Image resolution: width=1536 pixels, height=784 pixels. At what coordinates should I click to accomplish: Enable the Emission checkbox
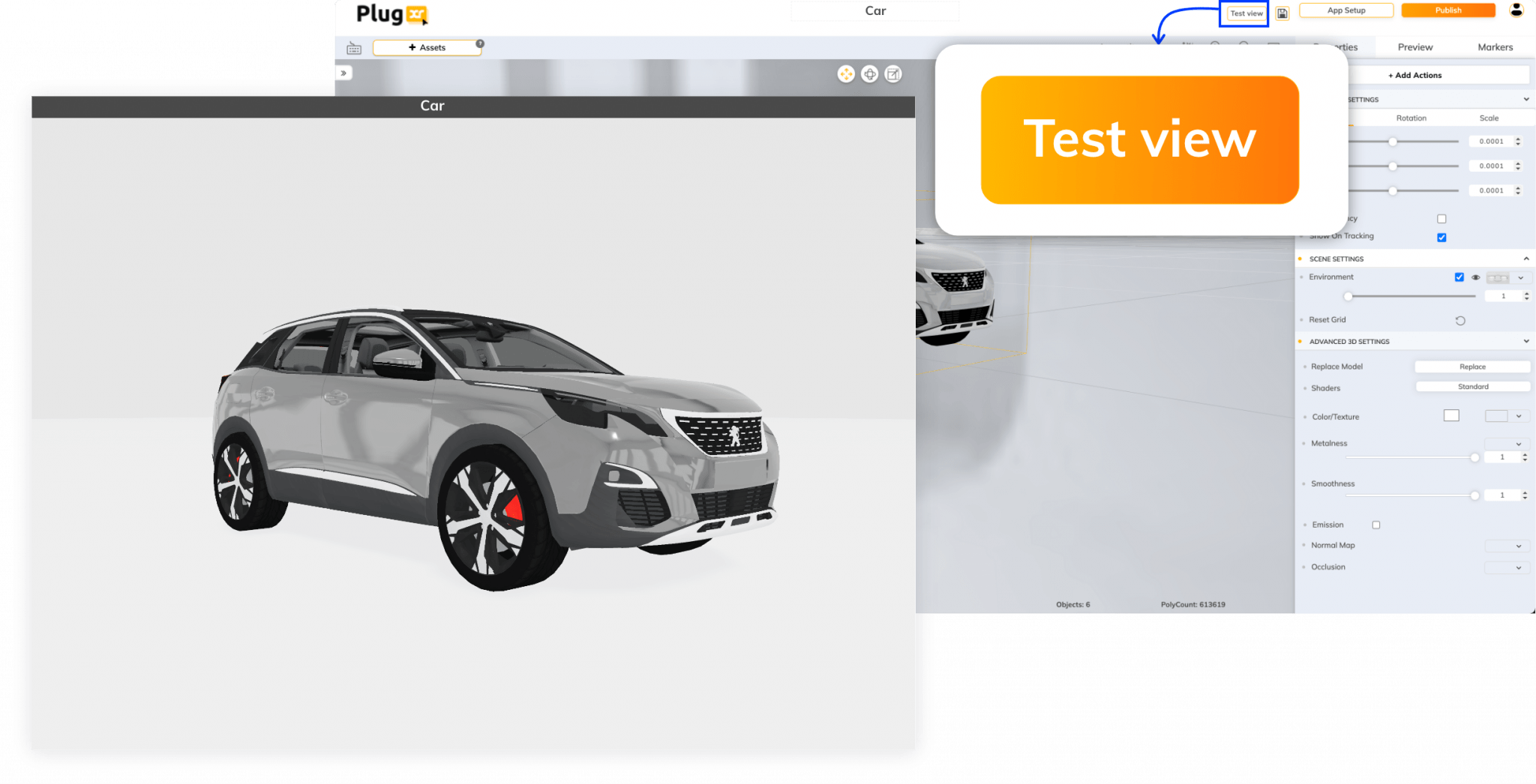(1377, 525)
